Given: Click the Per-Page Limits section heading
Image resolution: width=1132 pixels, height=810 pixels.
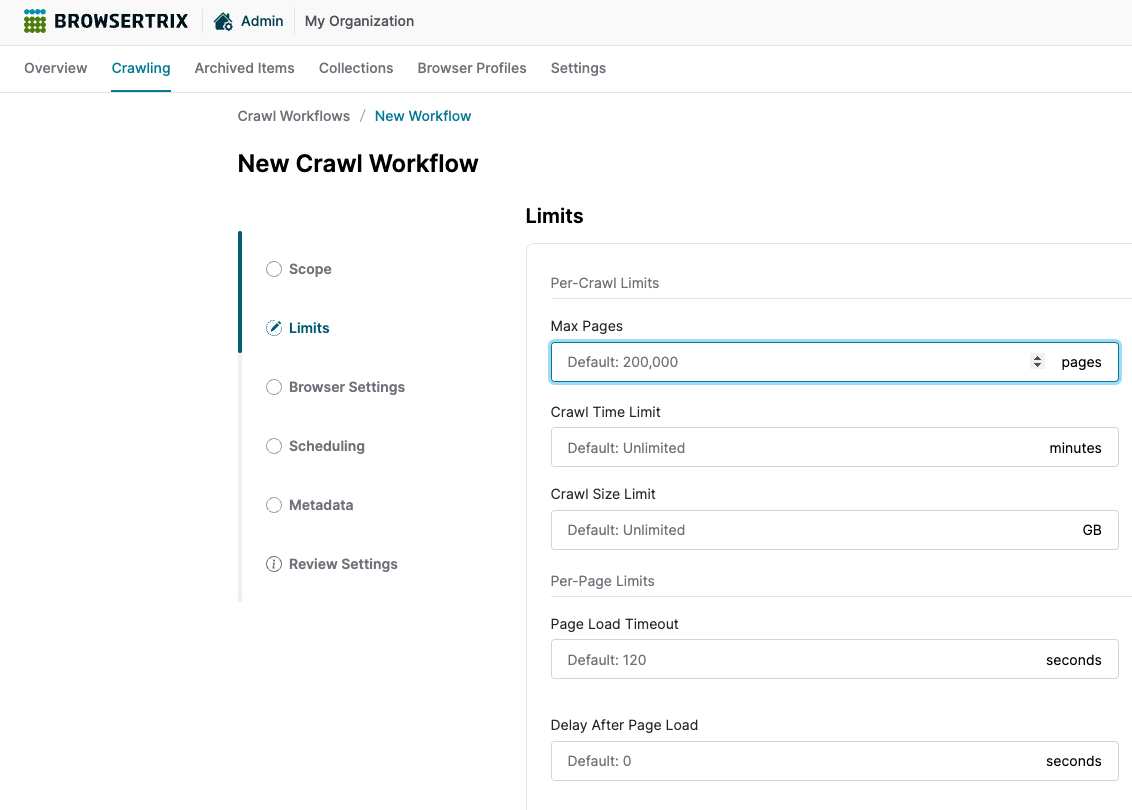Looking at the screenshot, I should point(603,581).
